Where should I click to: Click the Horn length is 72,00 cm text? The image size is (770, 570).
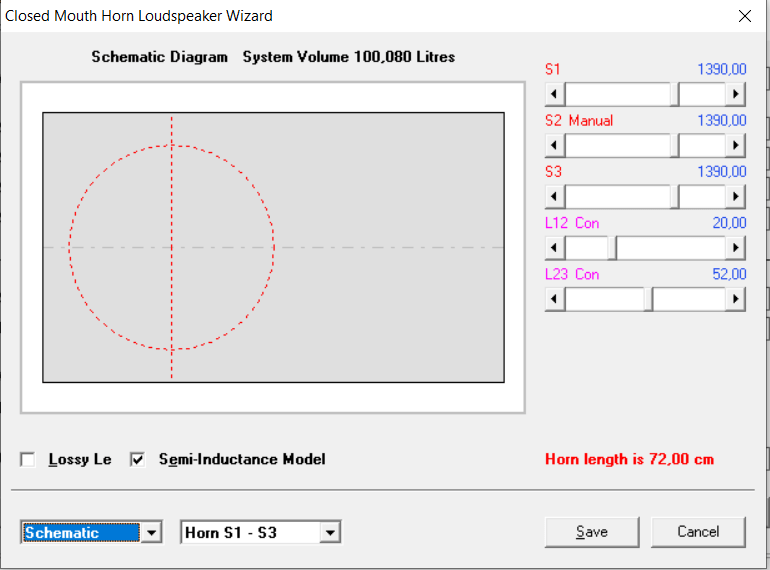[x=629, y=460]
